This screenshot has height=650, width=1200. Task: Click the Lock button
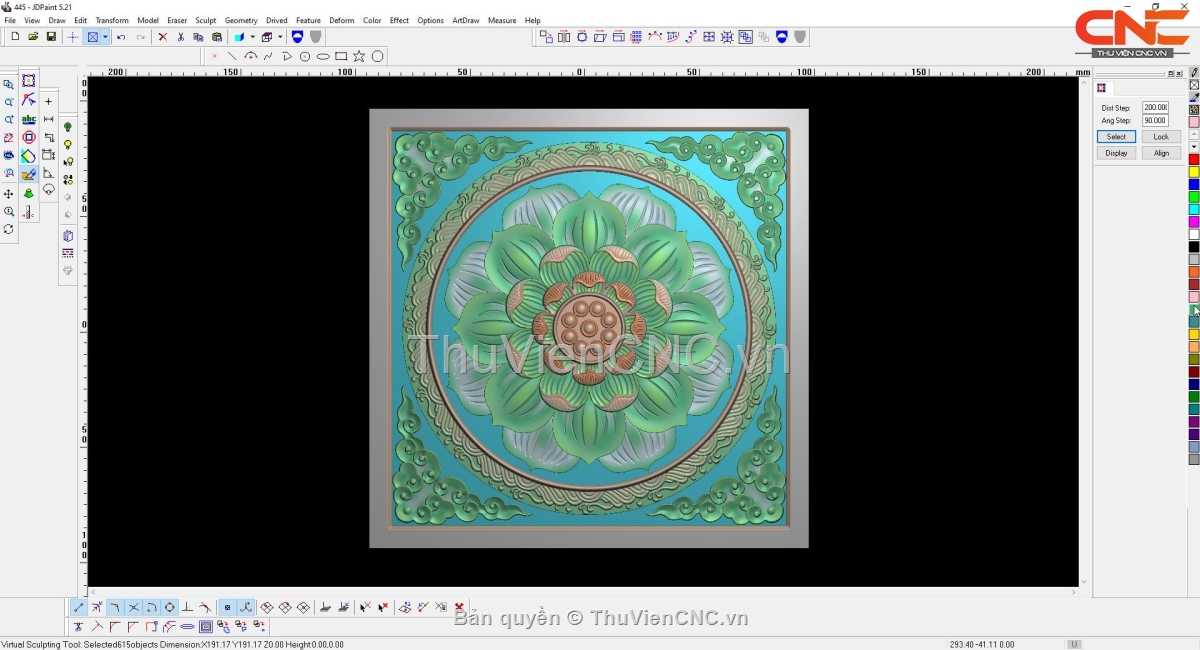pyautogui.click(x=1160, y=137)
